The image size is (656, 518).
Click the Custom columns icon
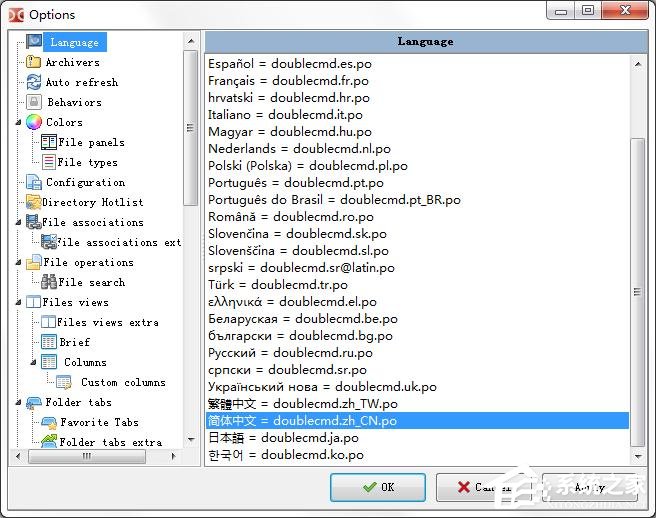click(64, 382)
